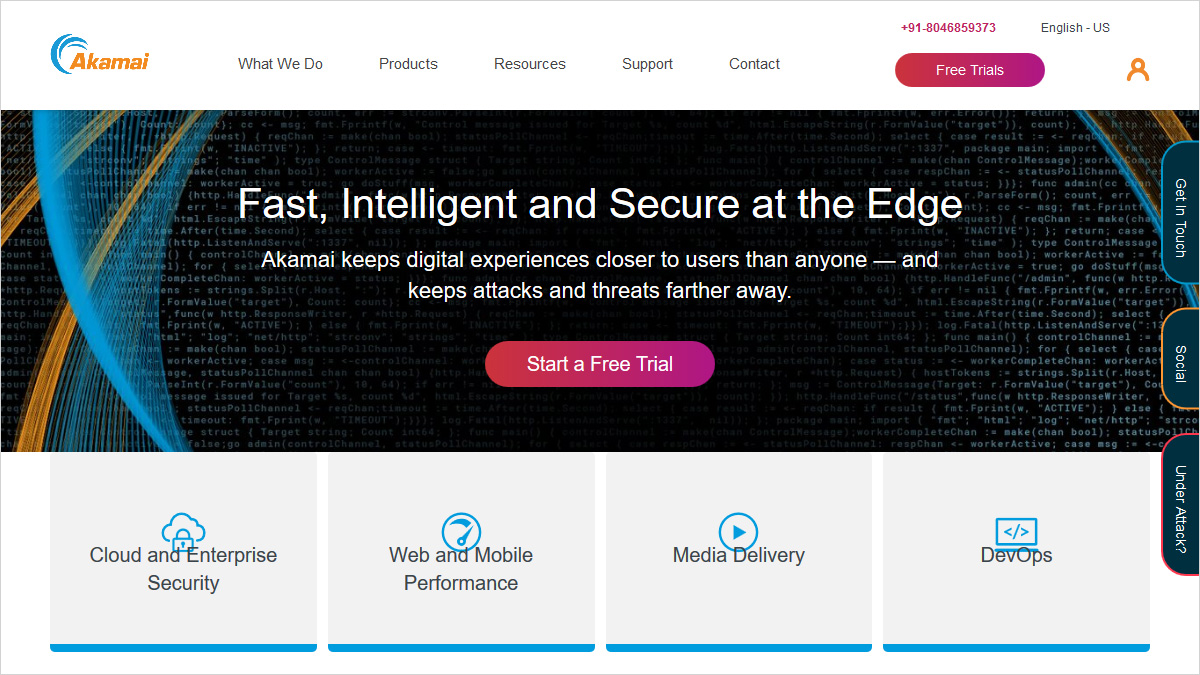This screenshot has height=675, width=1200.
Task: Open the Under Attack? side tab
Action: click(1181, 508)
